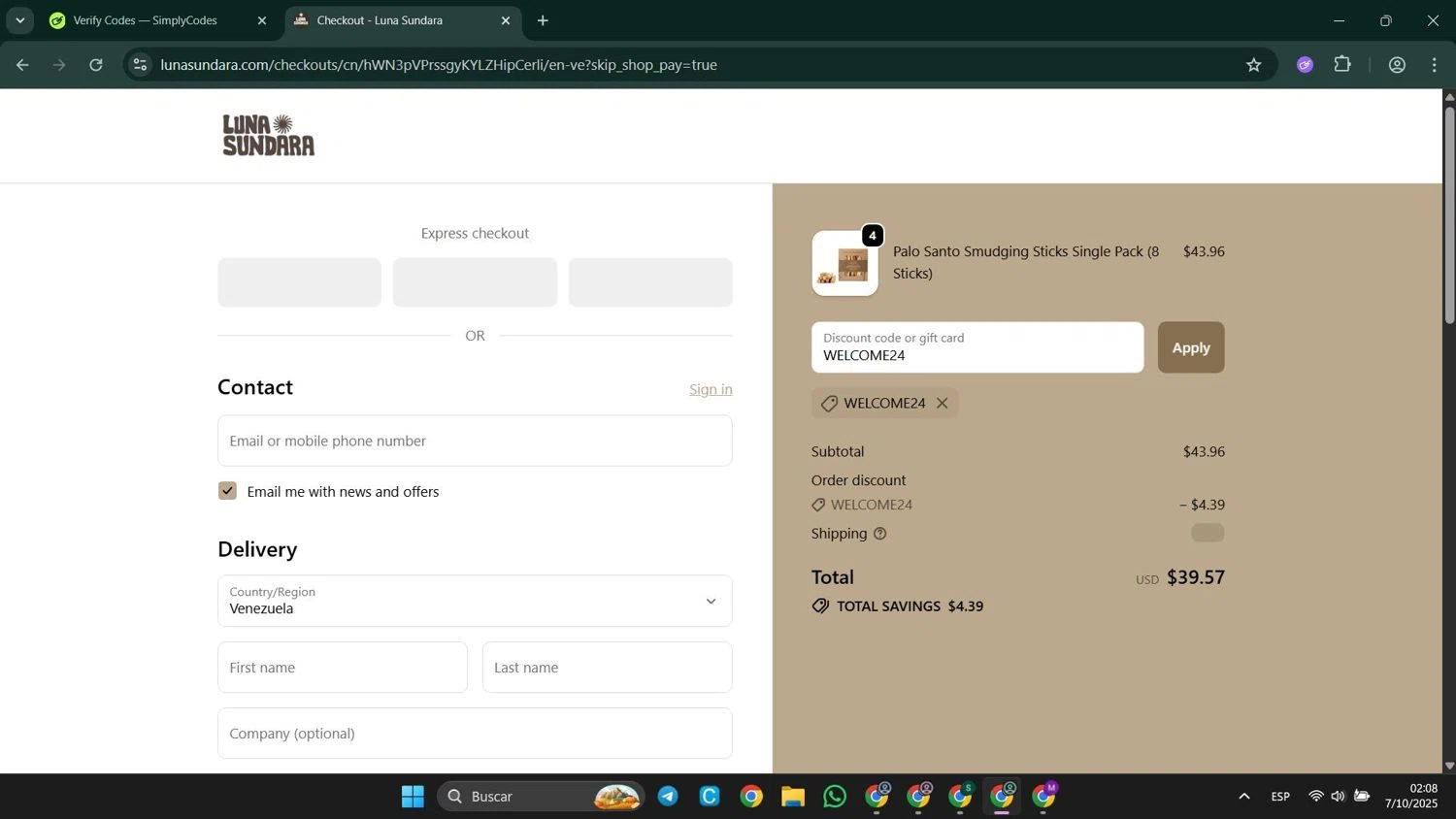Reload the checkout page
This screenshot has height=819, width=1456.
[x=96, y=65]
